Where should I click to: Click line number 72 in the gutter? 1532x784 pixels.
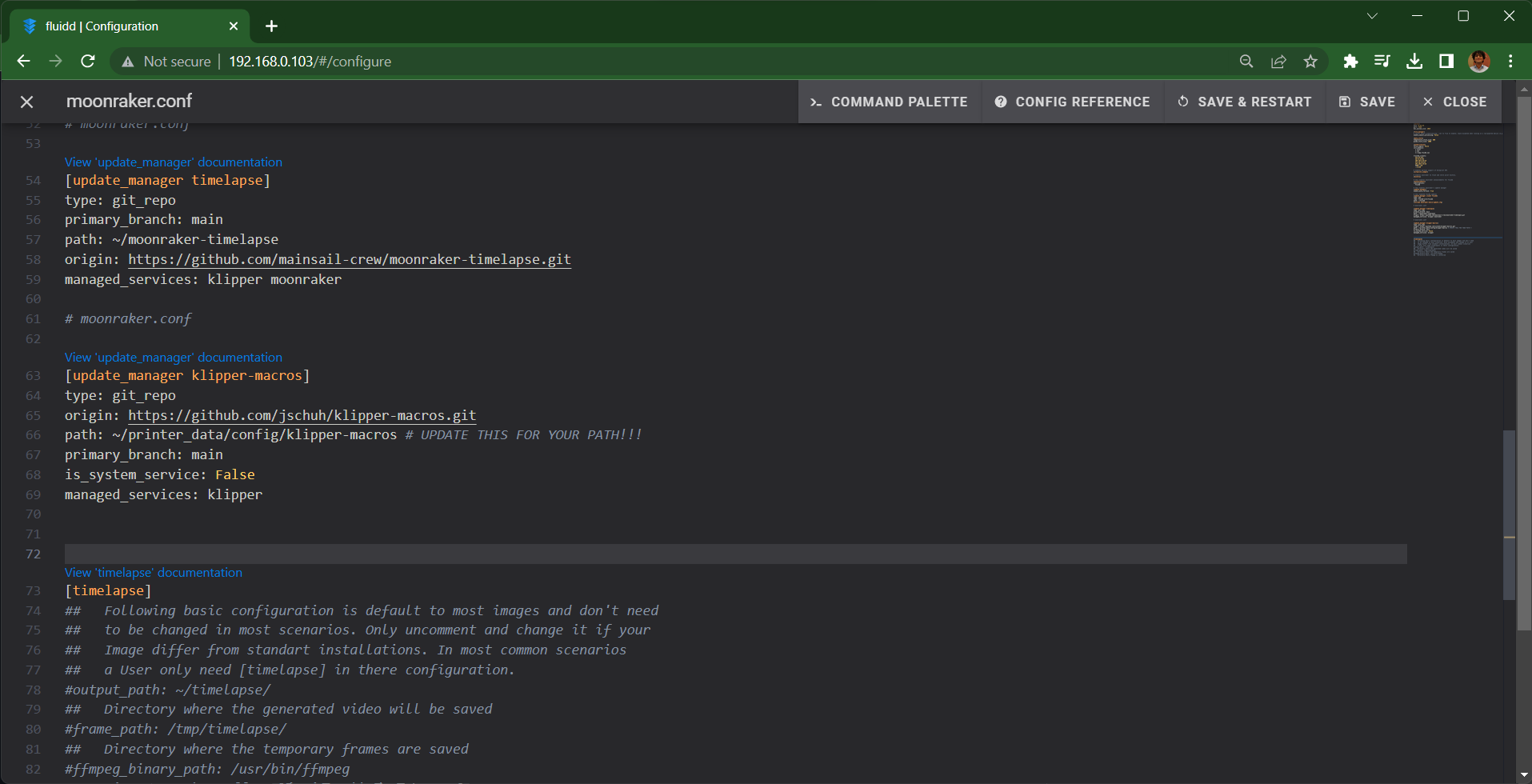coord(33,554)
